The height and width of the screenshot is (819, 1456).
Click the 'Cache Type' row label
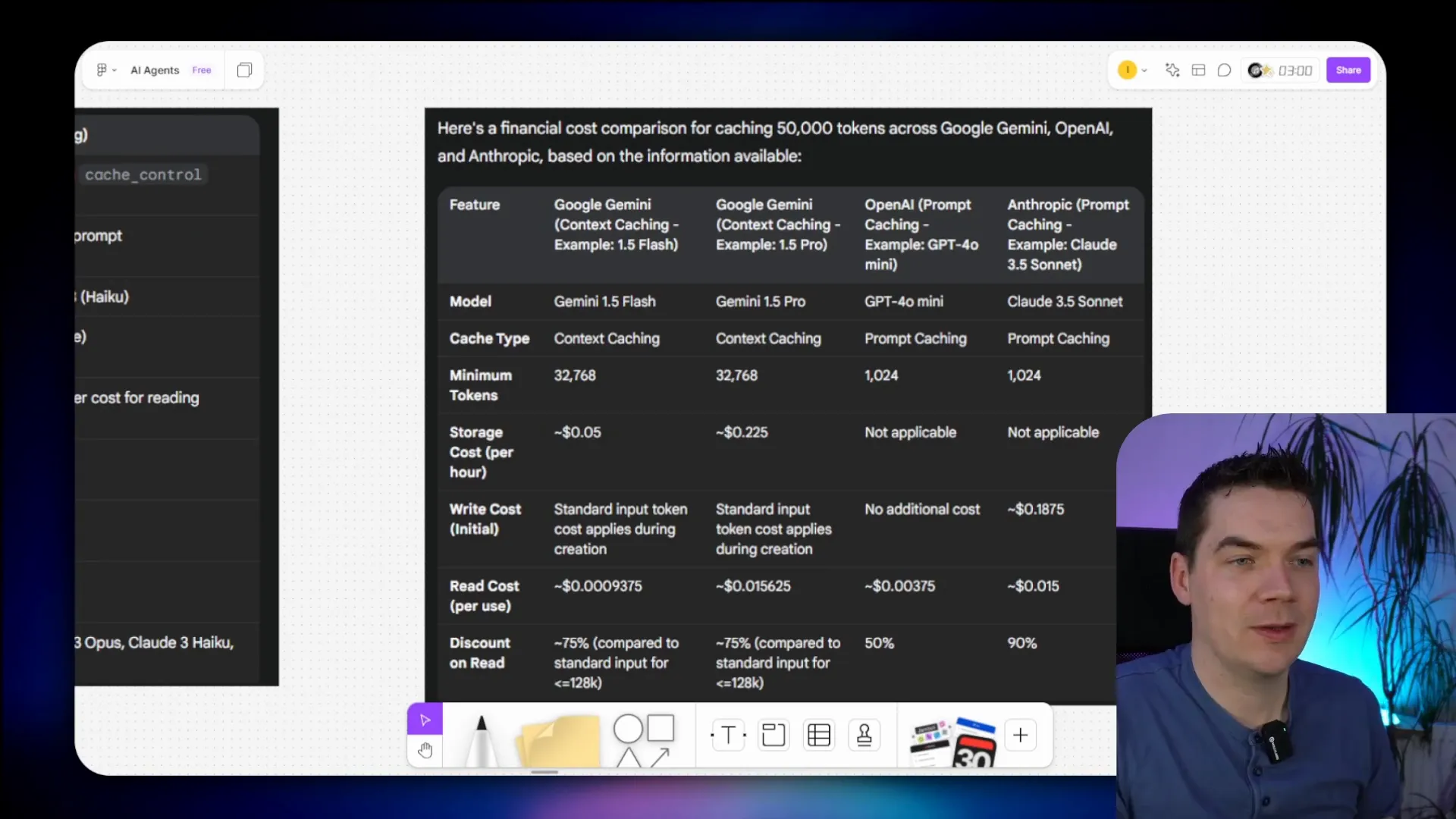(489, 339)
